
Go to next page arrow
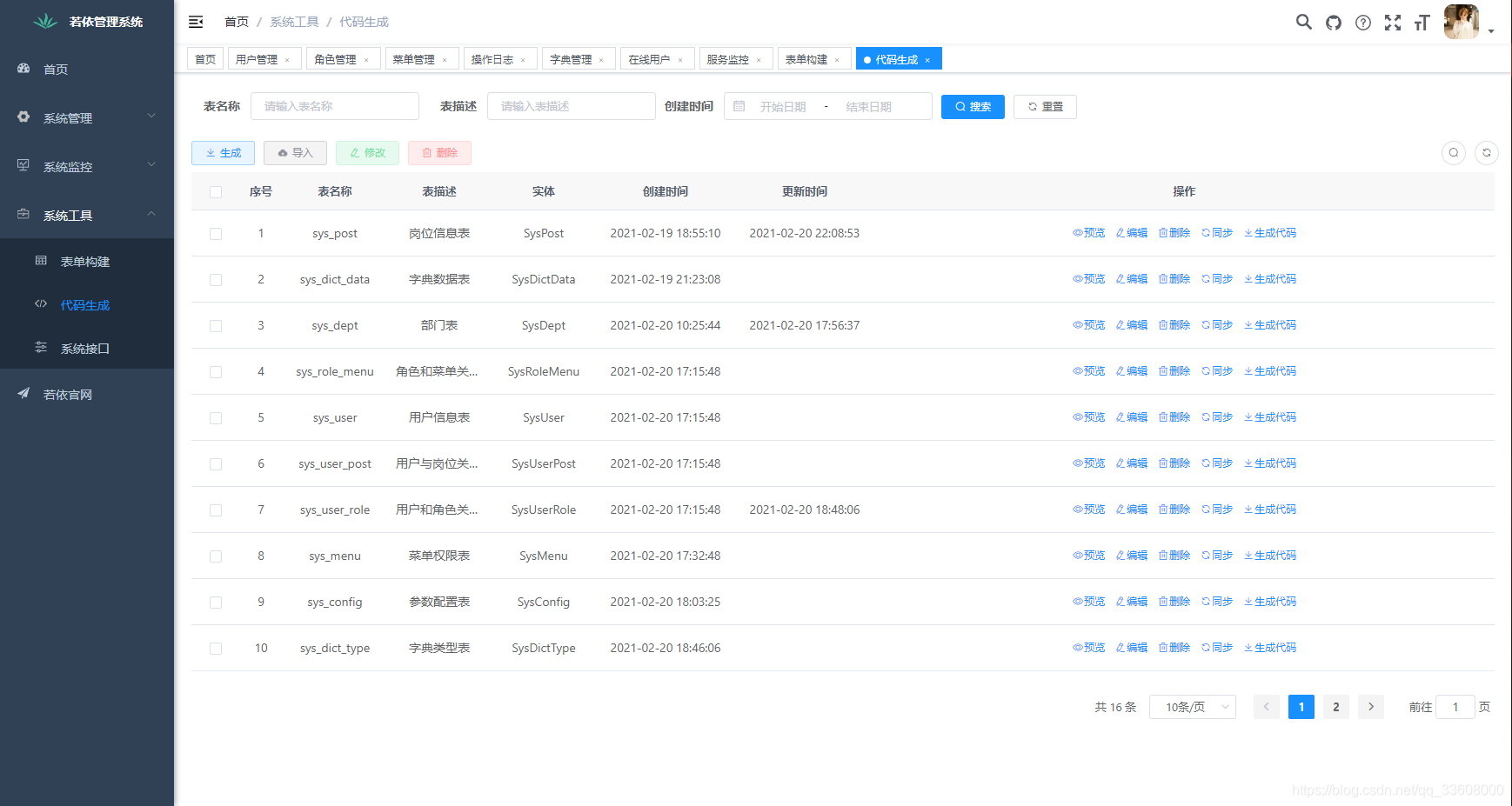1371,707
